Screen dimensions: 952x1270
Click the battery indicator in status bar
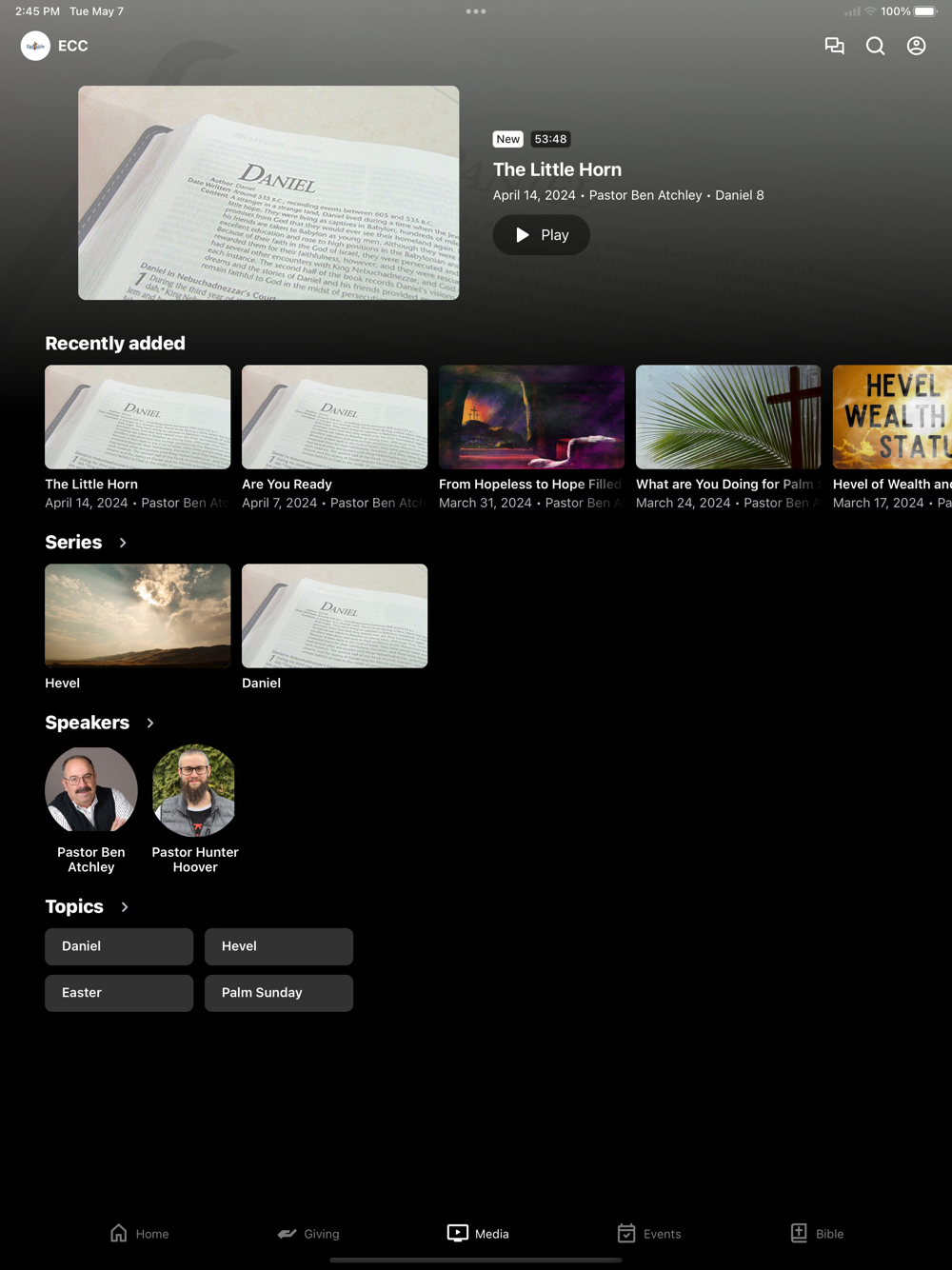[925, 11]
